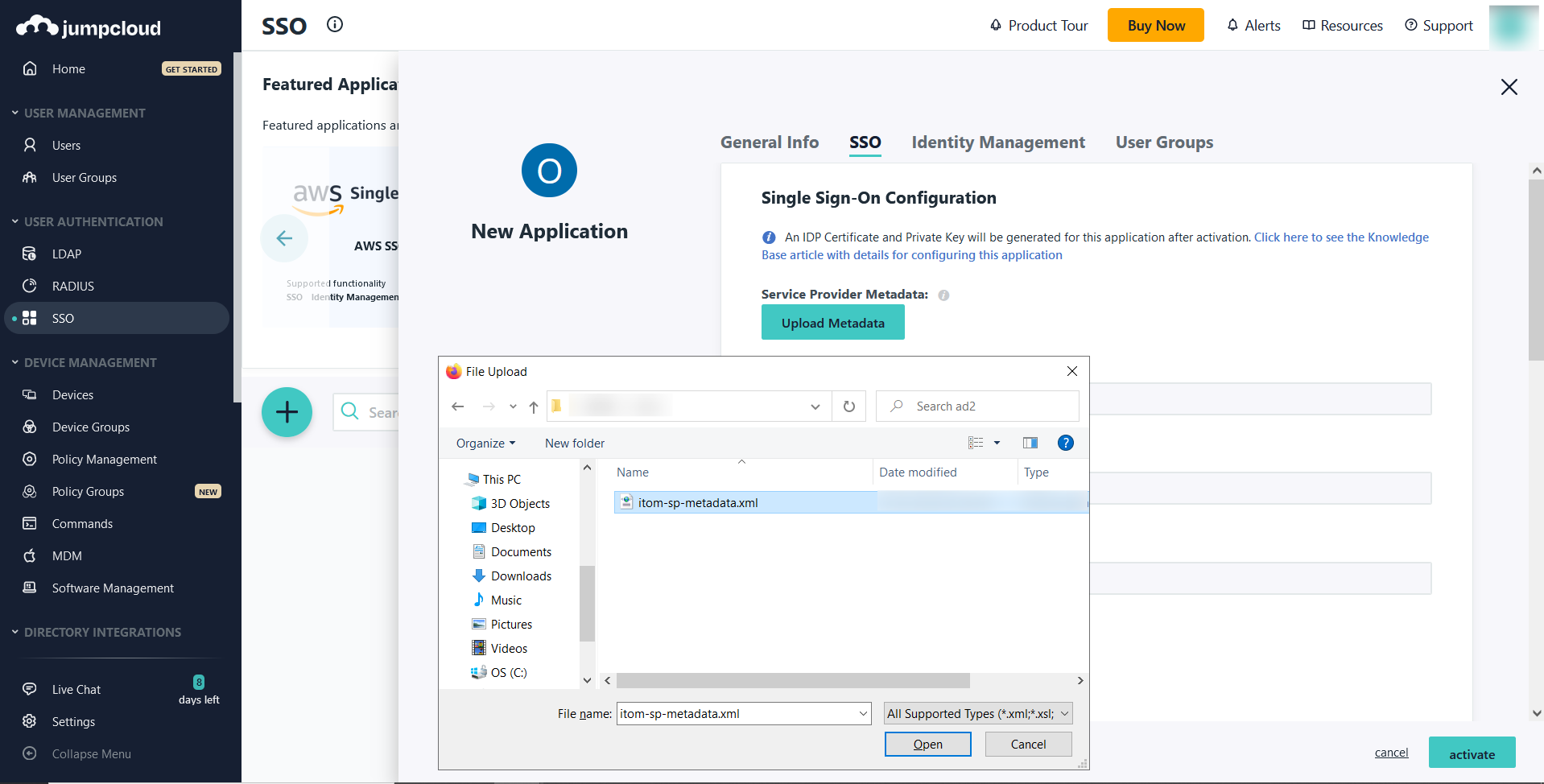1544x784 pixels.
Task: Click the help icon in the File Upload toolbar
Action: pos(1065,443)
